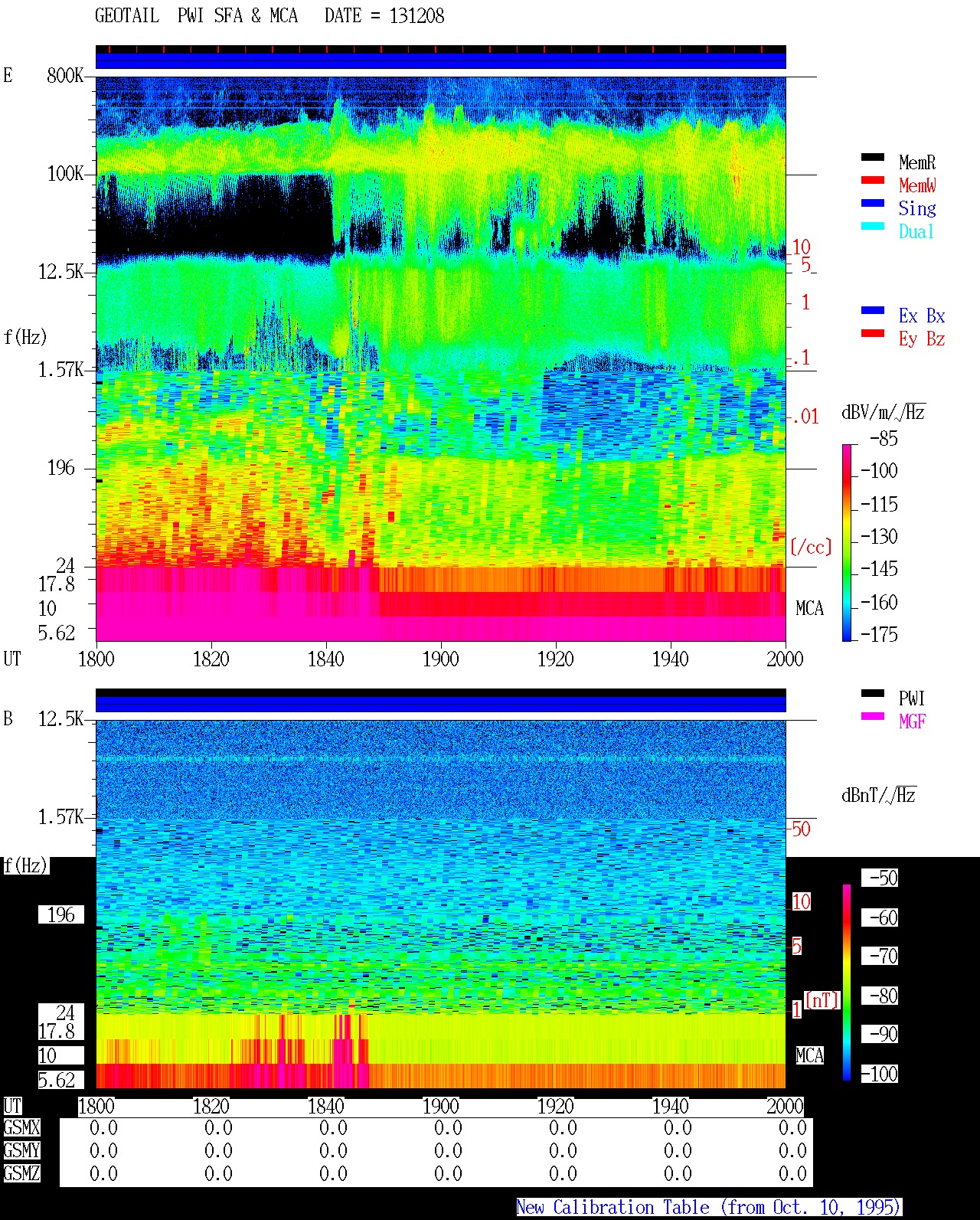
Task: Click the PWI legend label
Action: coord(912,698)
